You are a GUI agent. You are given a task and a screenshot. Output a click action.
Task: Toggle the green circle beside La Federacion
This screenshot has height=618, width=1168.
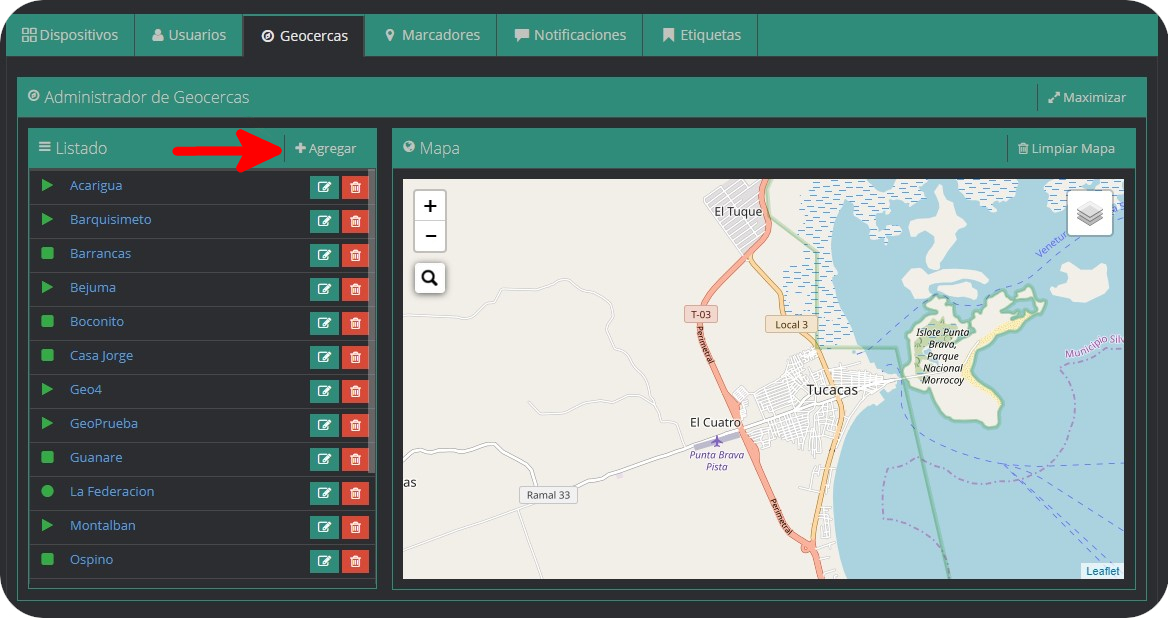47,492
